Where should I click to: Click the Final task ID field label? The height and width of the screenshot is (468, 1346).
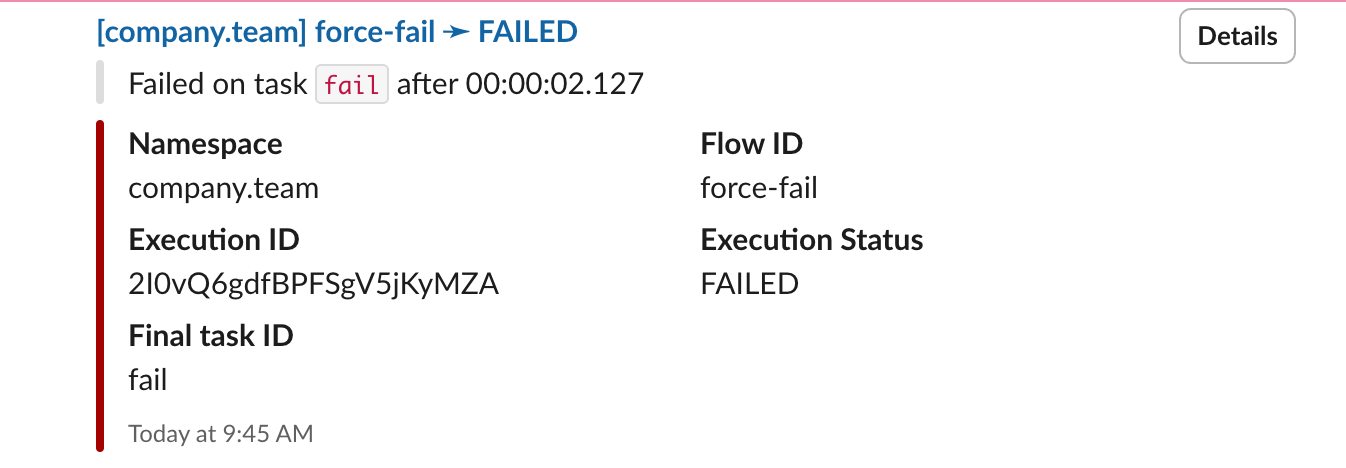tap(211, 335)
